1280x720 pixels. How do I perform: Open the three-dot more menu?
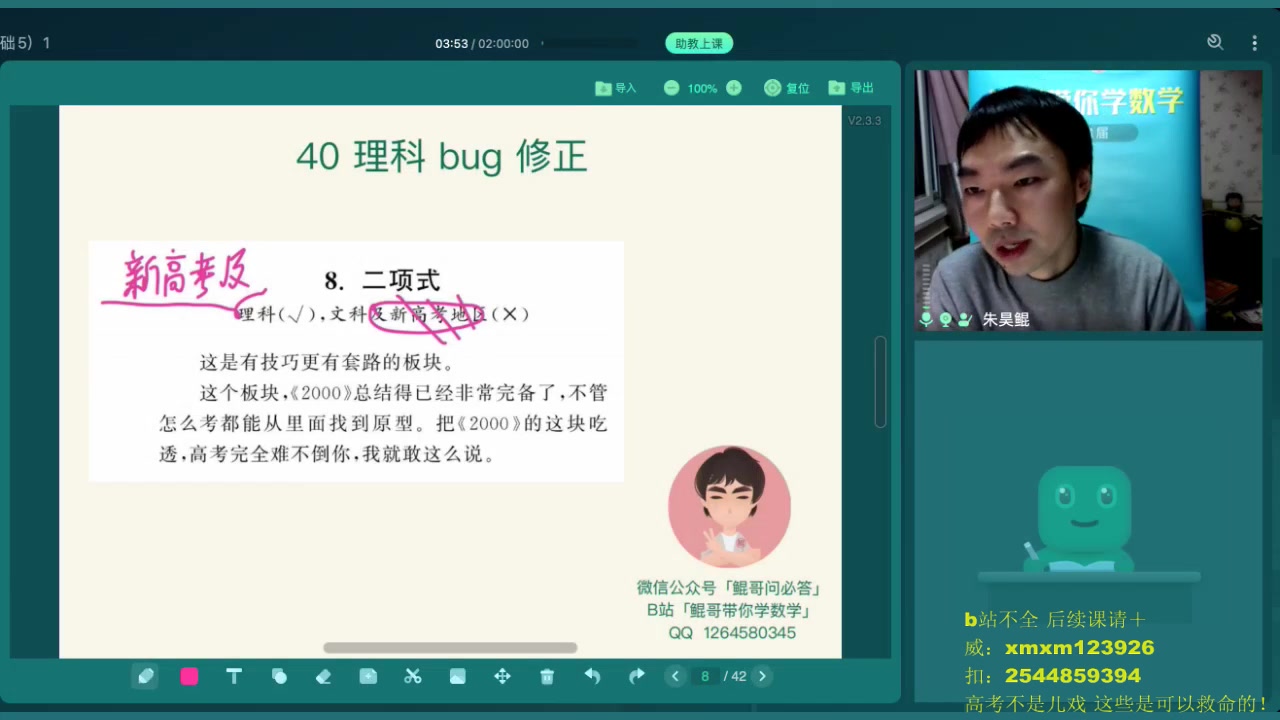click(1254, 43)
